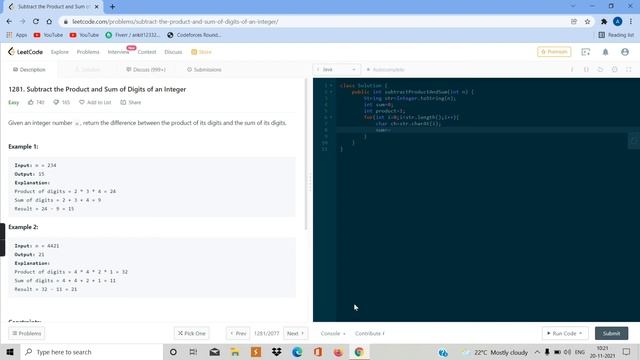Click the Windows taskbar search box
Screen dimensions: 640x360
tap(91, 352)
